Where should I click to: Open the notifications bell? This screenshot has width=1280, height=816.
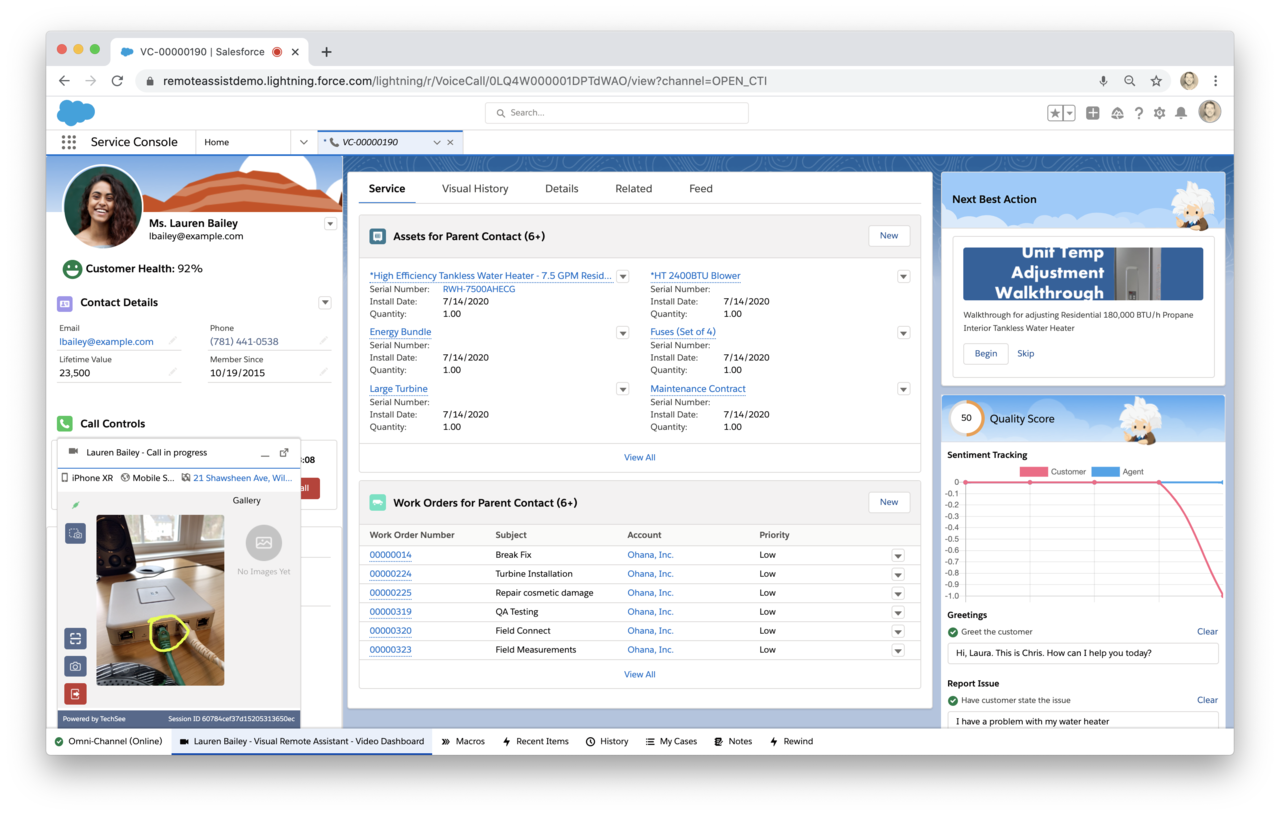pos(1181,113)
